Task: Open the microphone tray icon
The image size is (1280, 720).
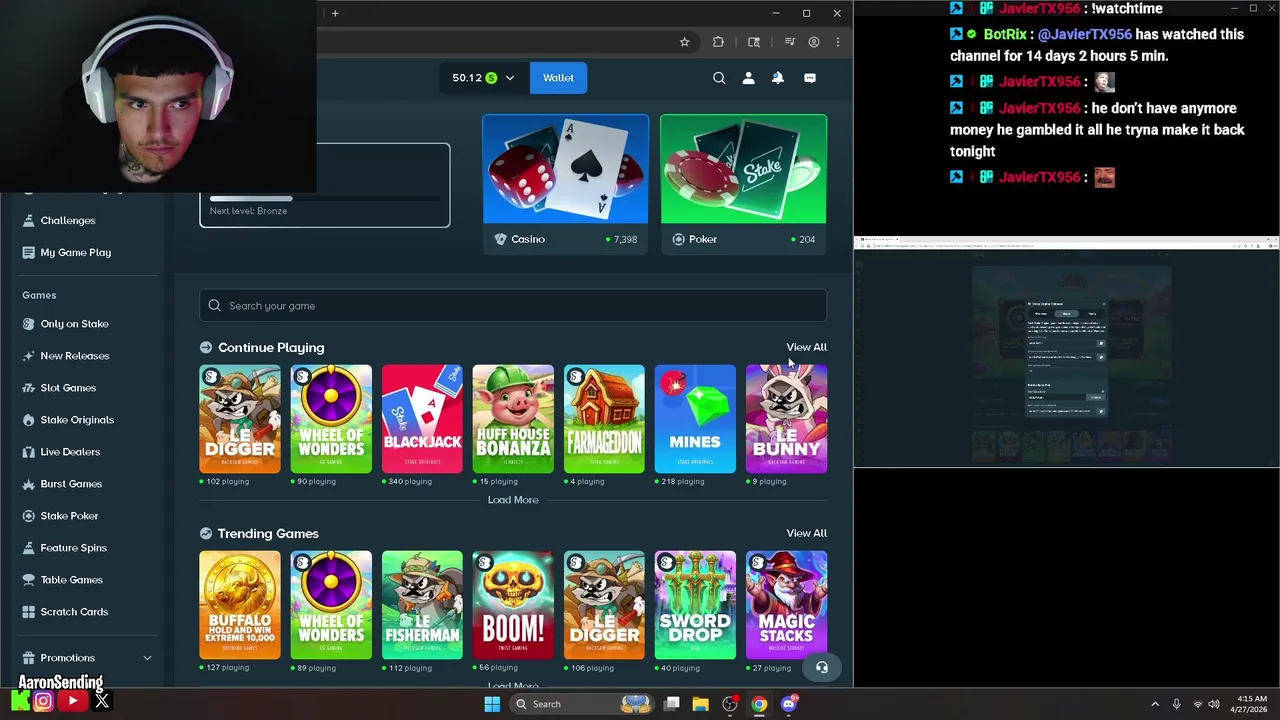Action: tap(1176, 704)
